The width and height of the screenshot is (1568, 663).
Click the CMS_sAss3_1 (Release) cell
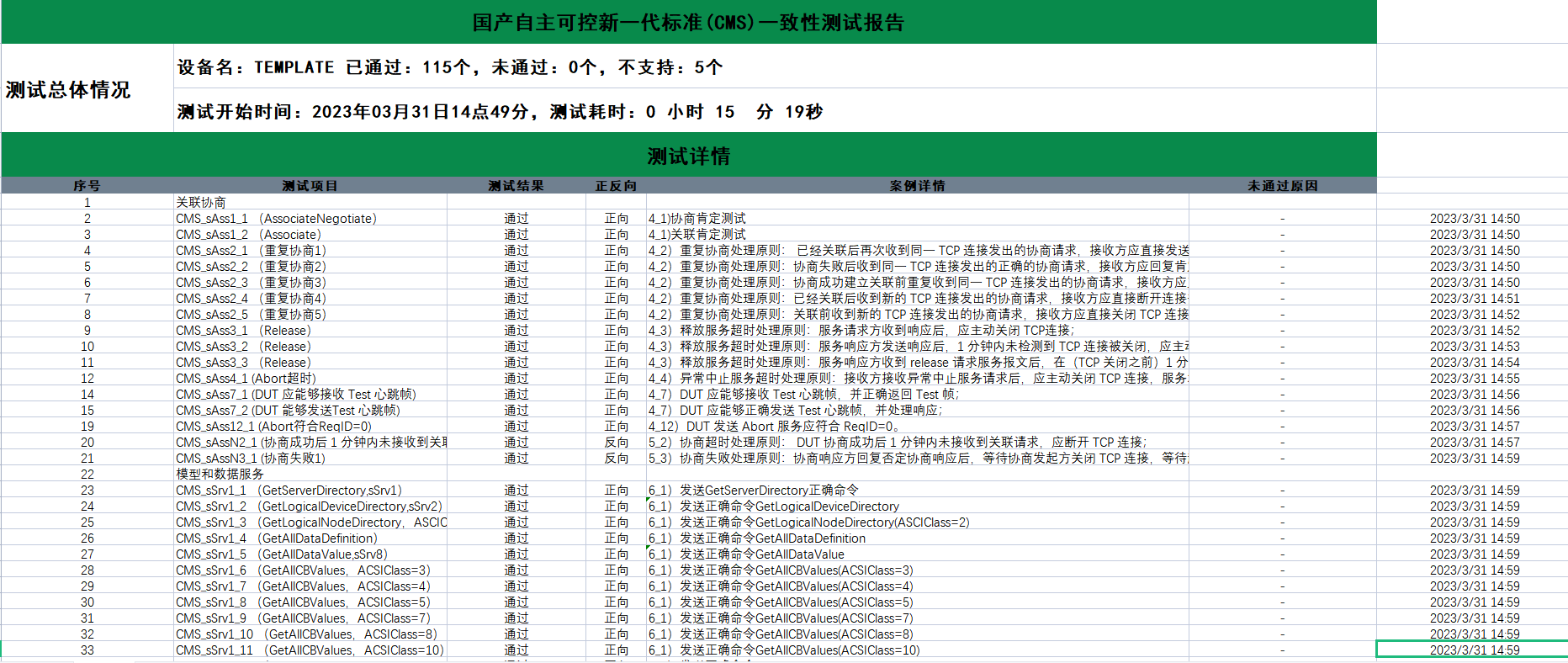pos(310,330)
